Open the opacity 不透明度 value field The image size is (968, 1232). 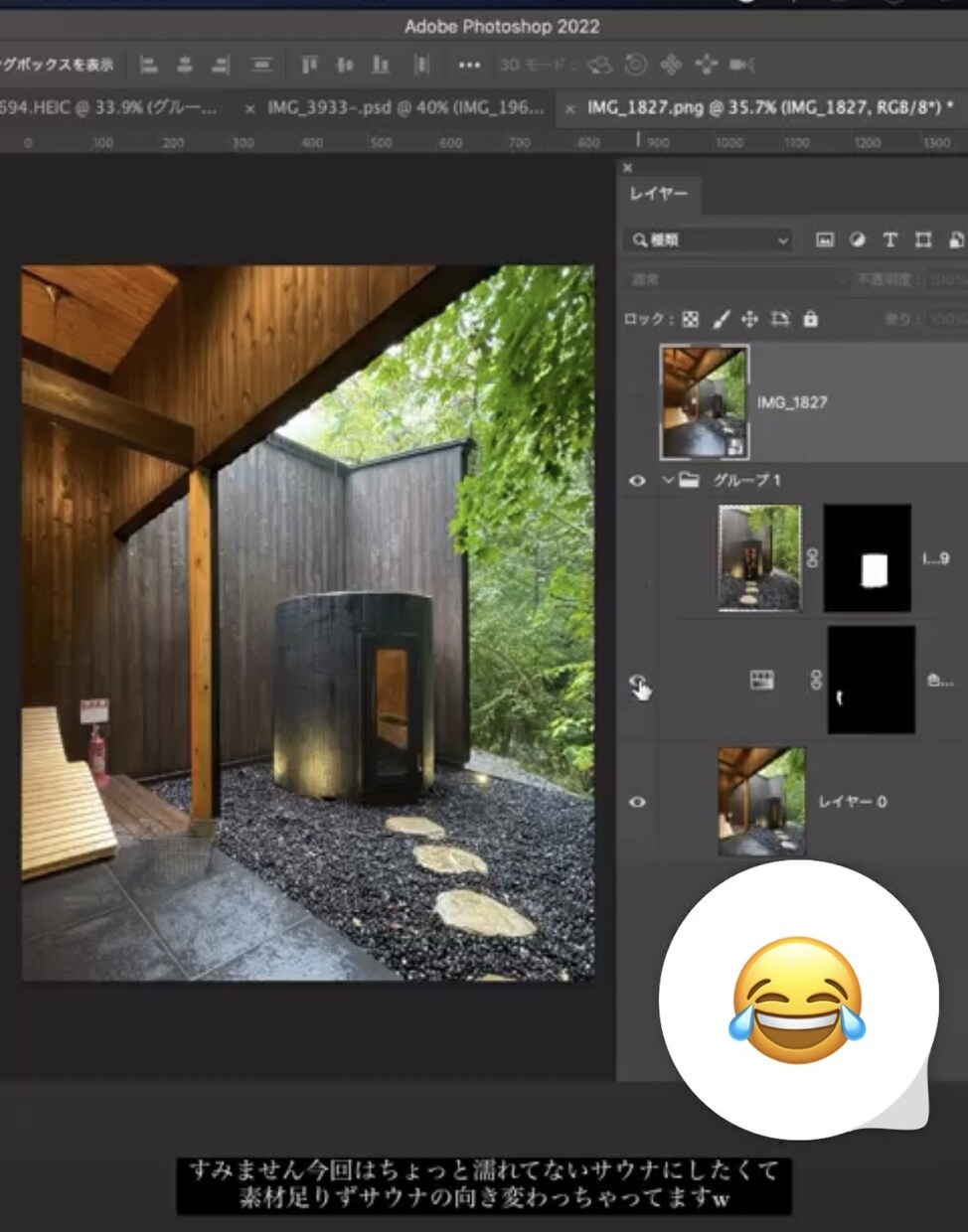point(947,280)
